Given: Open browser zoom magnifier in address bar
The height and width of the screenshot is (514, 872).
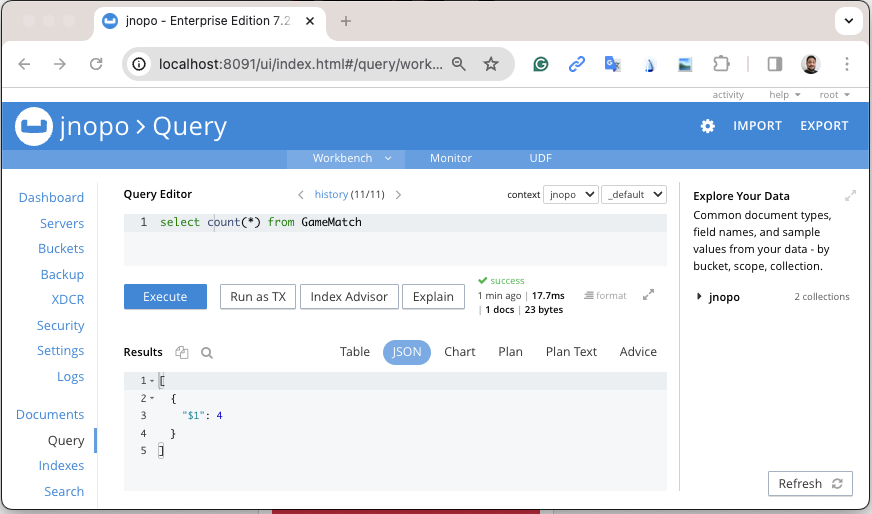Looking at the screenshot, I should (459, 64).
